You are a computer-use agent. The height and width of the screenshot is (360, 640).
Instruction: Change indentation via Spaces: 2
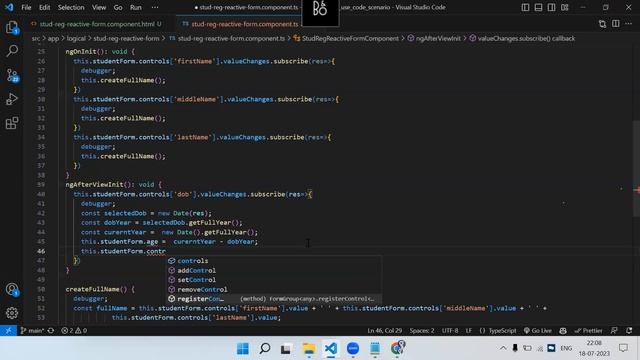tap(422, 331)
